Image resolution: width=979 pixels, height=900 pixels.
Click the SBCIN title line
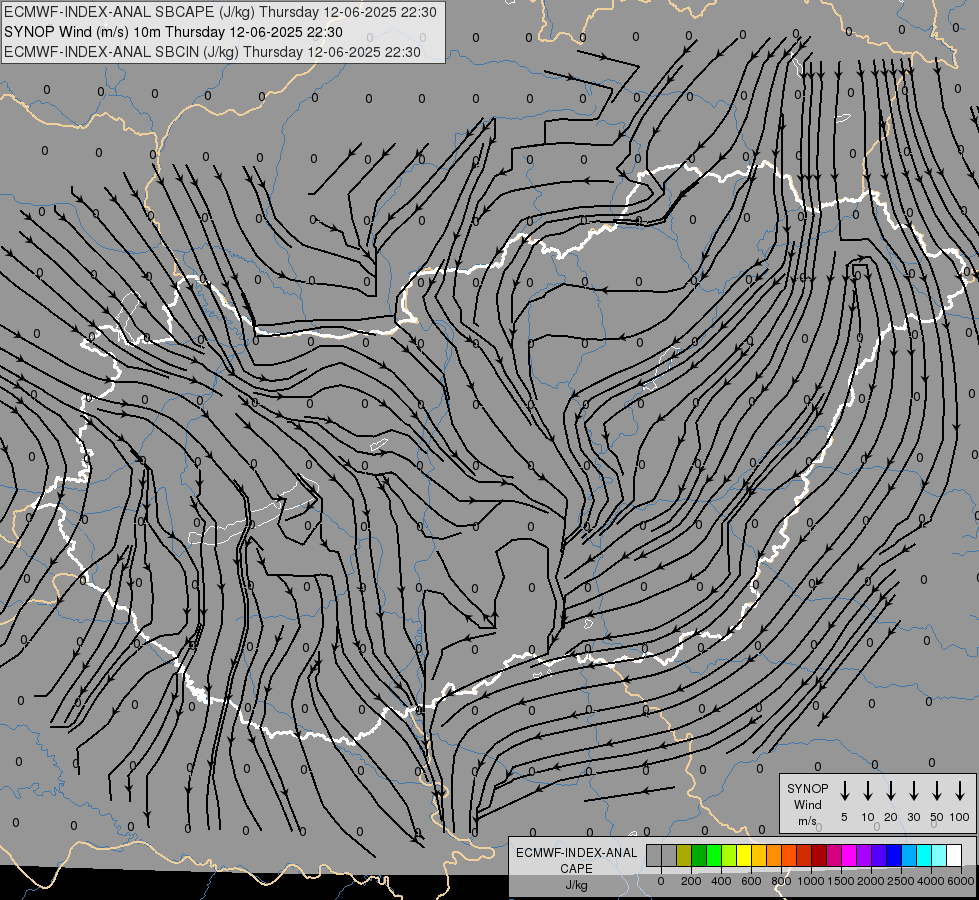(212, 52)
